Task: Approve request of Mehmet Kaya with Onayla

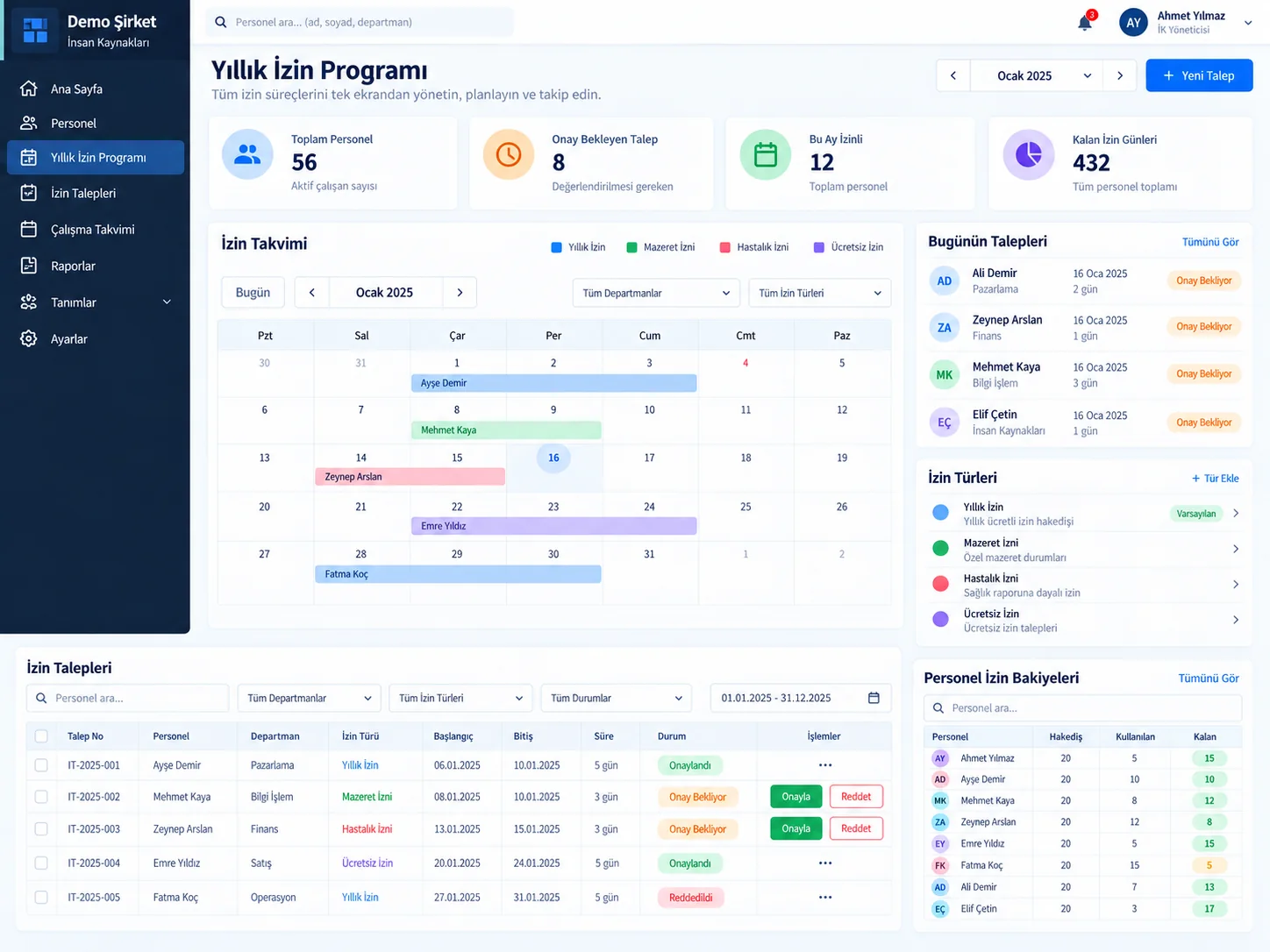Action: (796, 797)
